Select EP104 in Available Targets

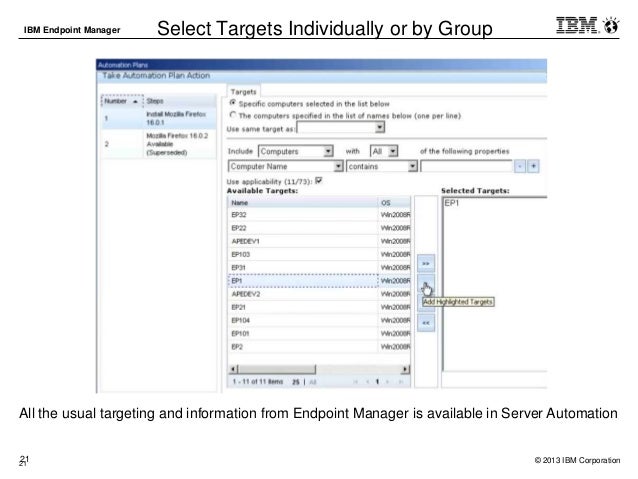coord(319,320)
